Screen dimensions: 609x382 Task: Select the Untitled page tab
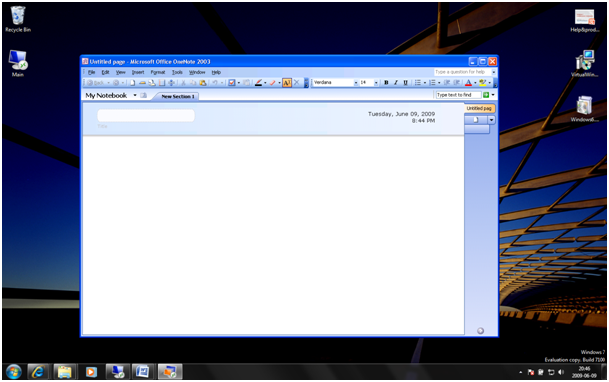click(x=479, y=108)
